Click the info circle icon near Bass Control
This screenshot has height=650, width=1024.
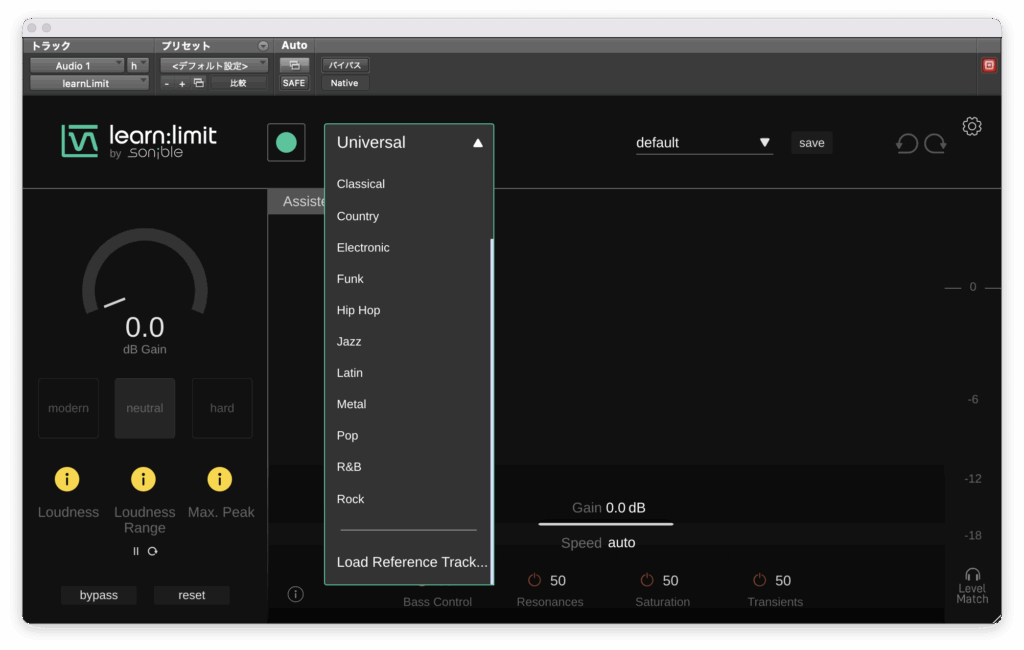pos(295,594)
